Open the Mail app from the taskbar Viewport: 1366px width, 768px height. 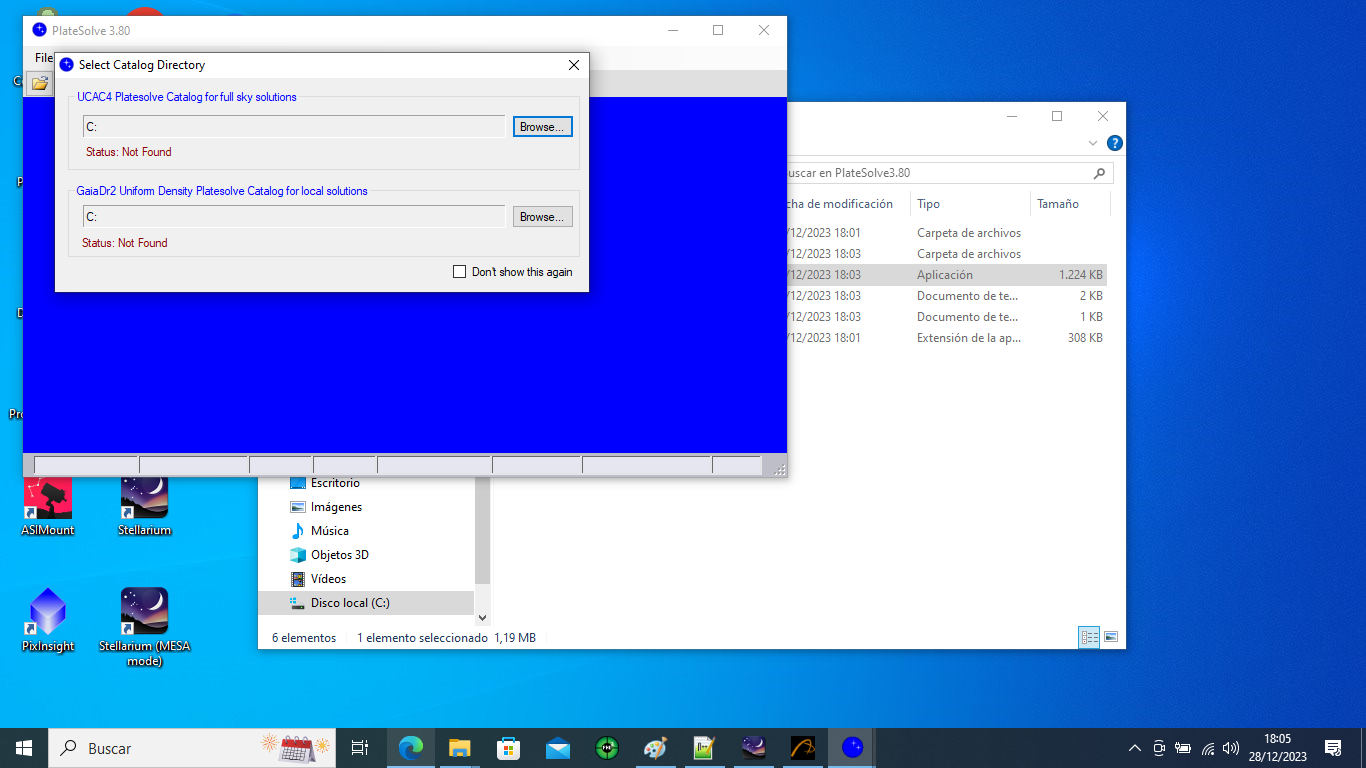click(x=558, y=748)
